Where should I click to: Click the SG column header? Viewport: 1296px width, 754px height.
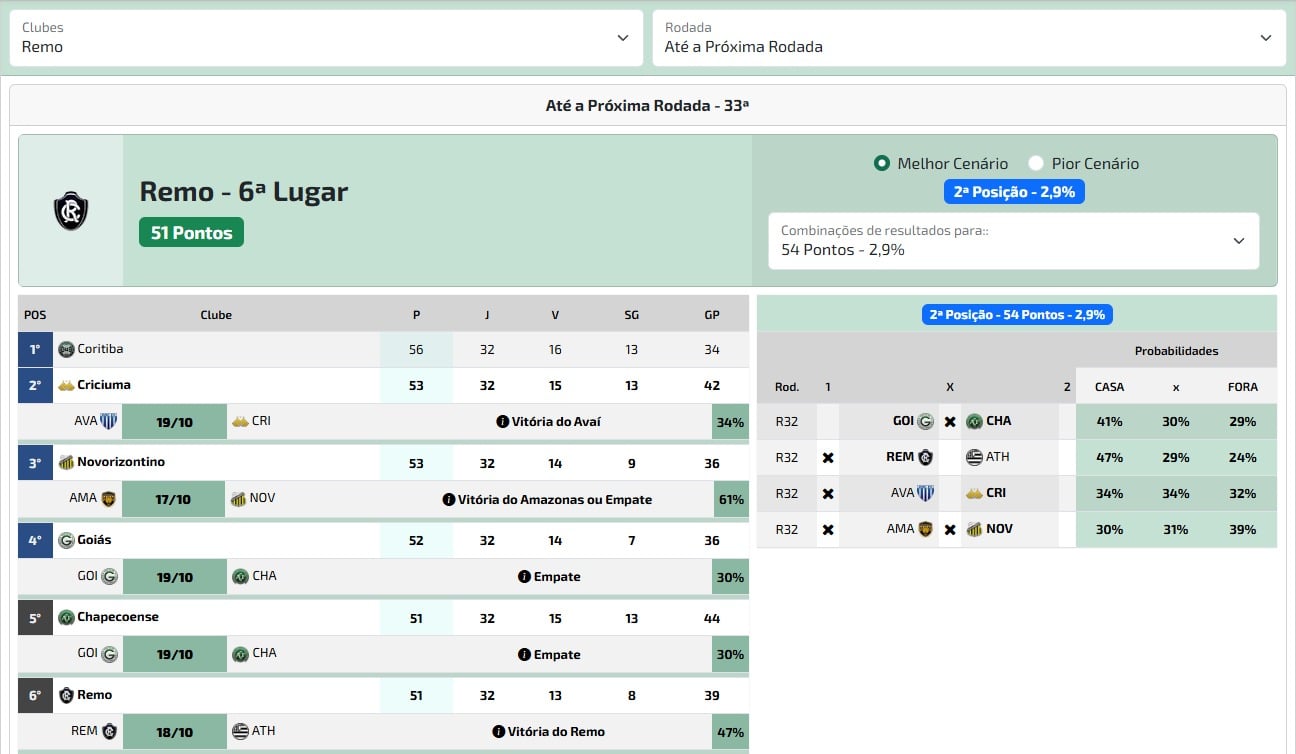(631, 315)
